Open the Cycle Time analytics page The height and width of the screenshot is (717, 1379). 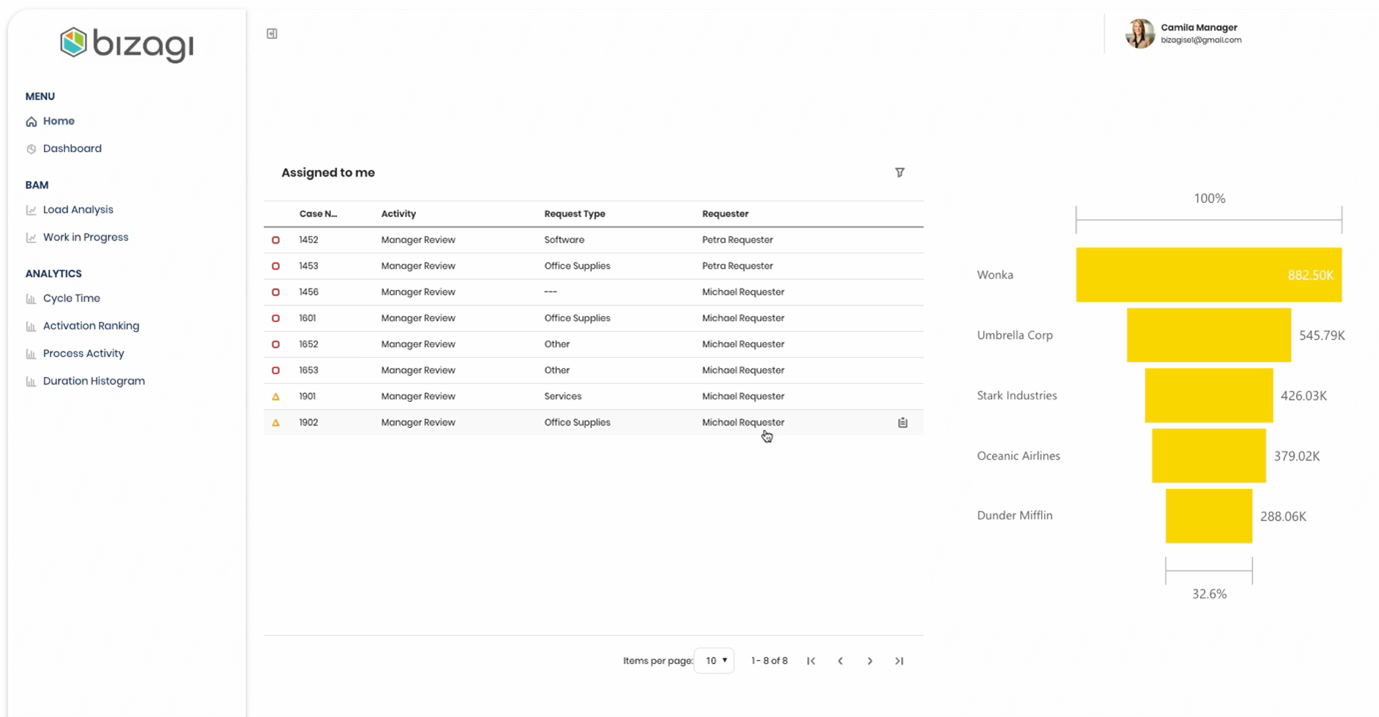point(71,299)
